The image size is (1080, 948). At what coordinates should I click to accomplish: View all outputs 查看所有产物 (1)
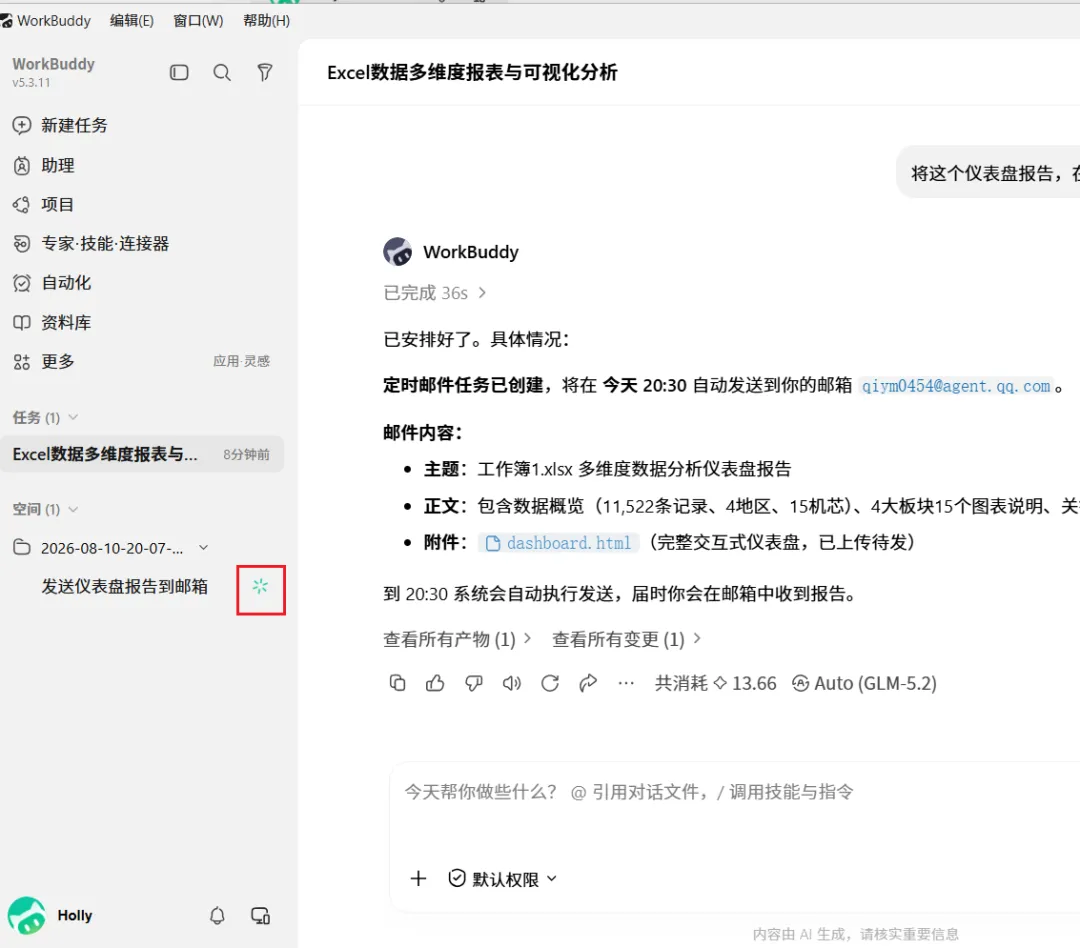coord(457,639)
